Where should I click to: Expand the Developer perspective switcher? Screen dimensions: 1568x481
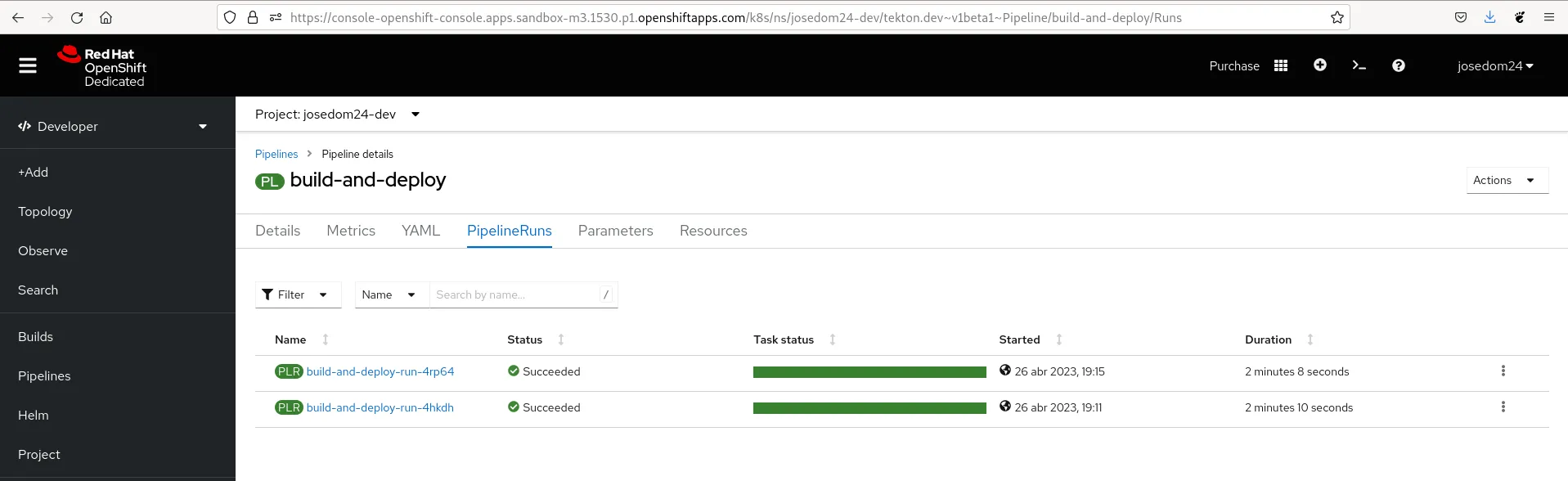(x=113, y=126)
